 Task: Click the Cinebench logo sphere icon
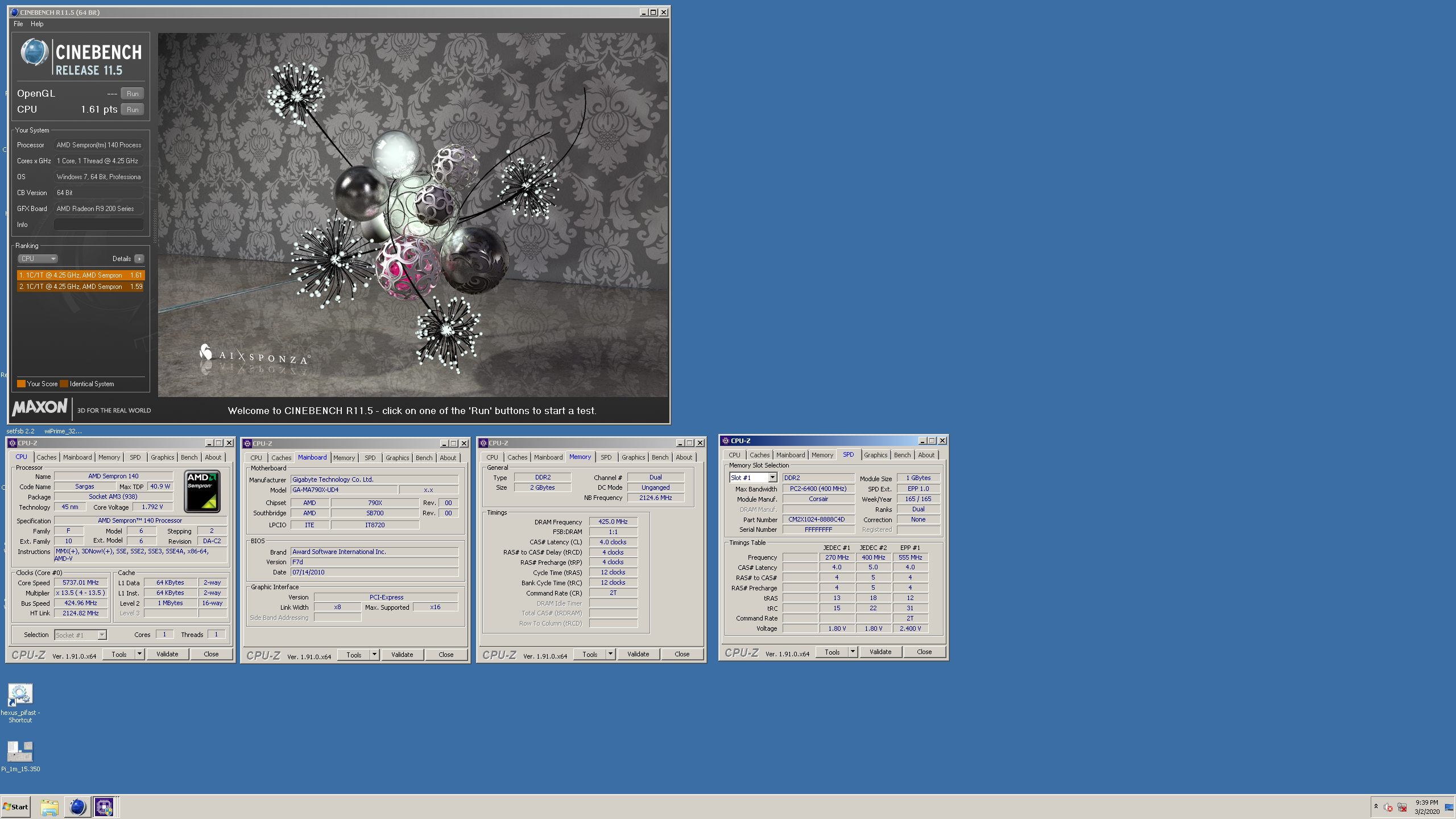pos(34,52)
